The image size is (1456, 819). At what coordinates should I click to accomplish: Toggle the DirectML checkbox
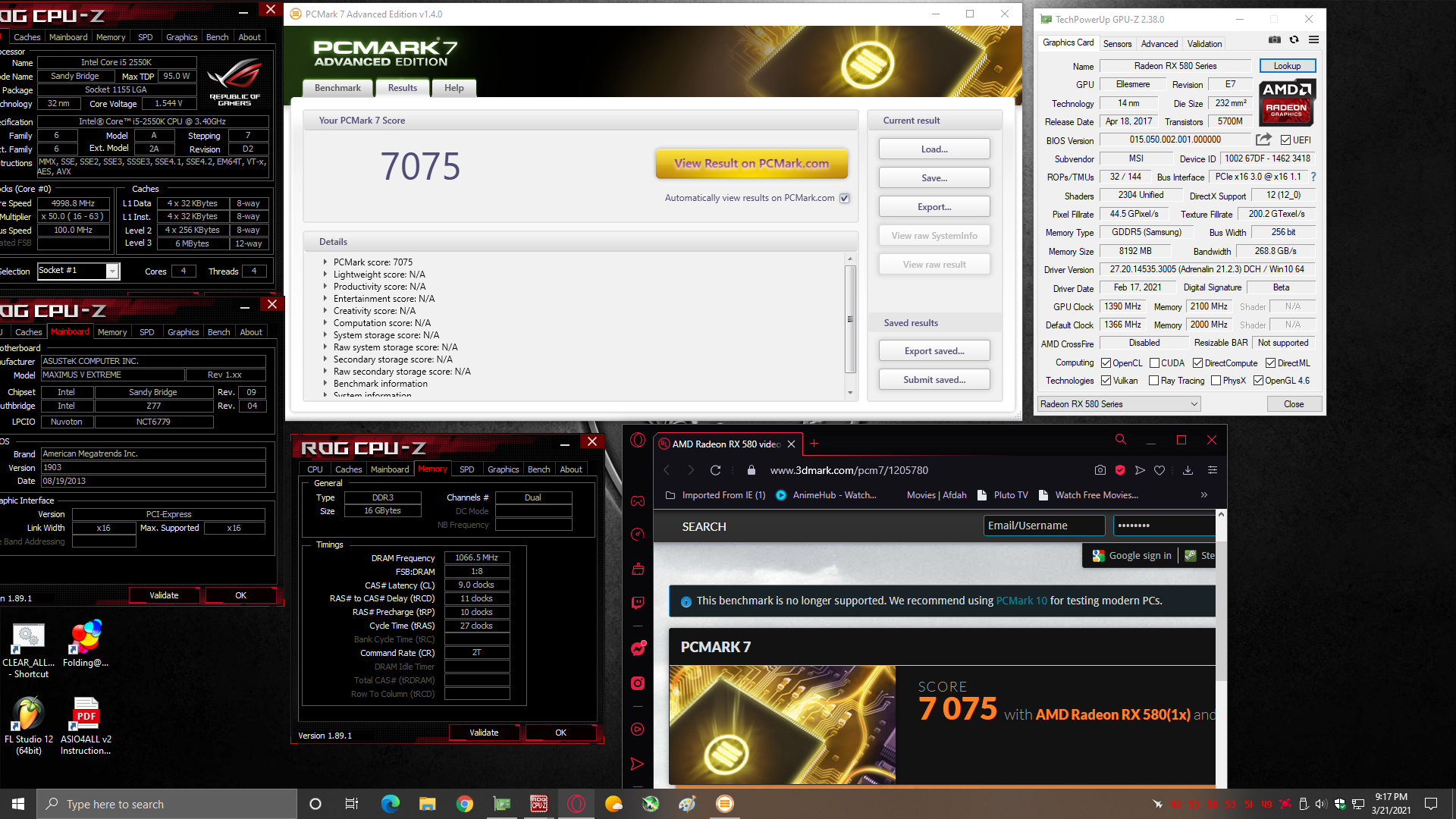point(1270,363)
